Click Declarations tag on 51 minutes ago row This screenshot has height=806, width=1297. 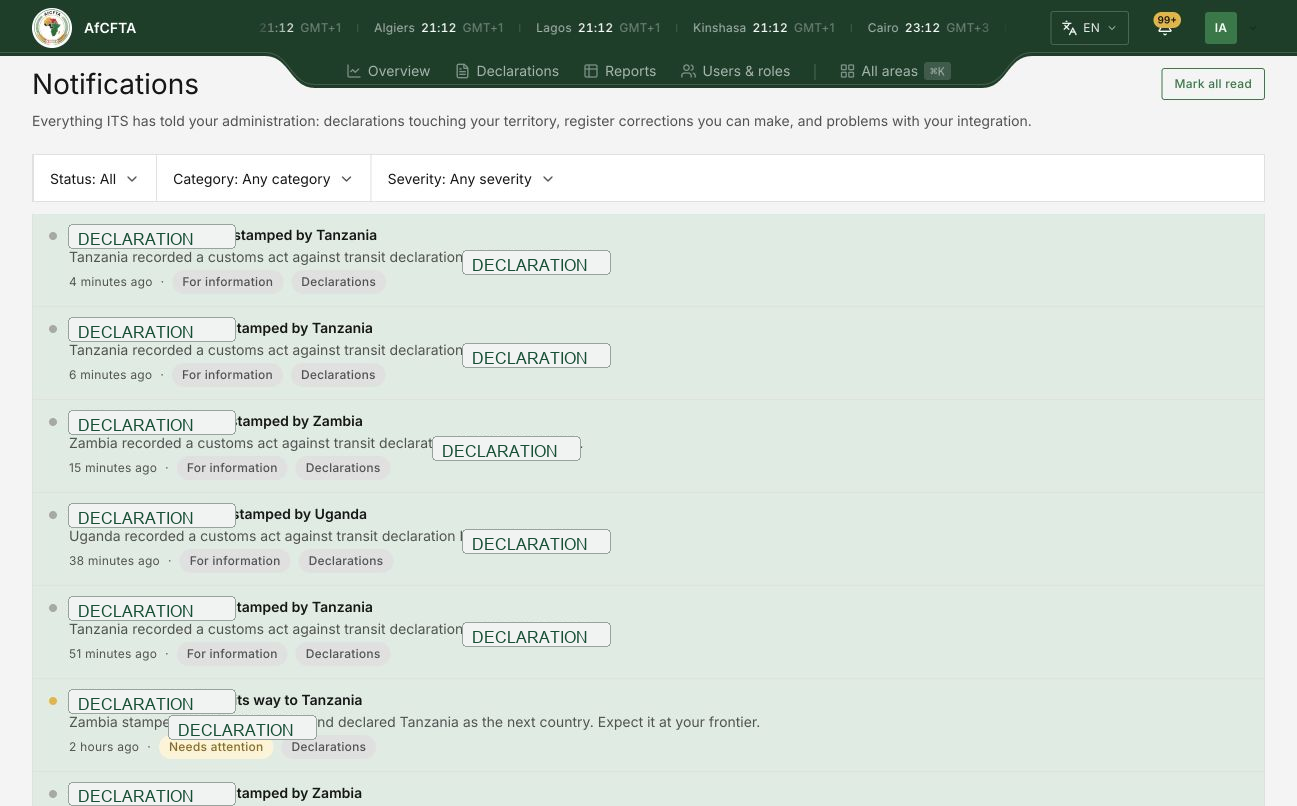pos(343,654)
